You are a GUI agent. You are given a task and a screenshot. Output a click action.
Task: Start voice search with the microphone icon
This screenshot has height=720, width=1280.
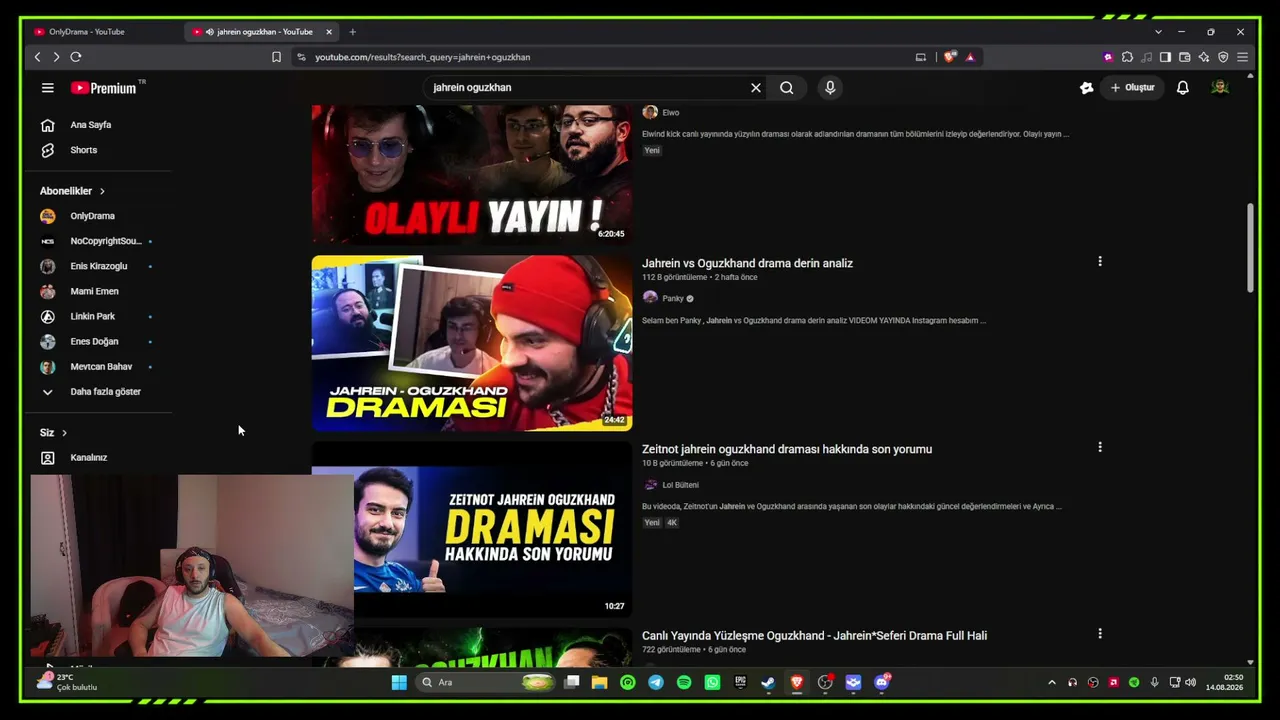click(830, 88)
